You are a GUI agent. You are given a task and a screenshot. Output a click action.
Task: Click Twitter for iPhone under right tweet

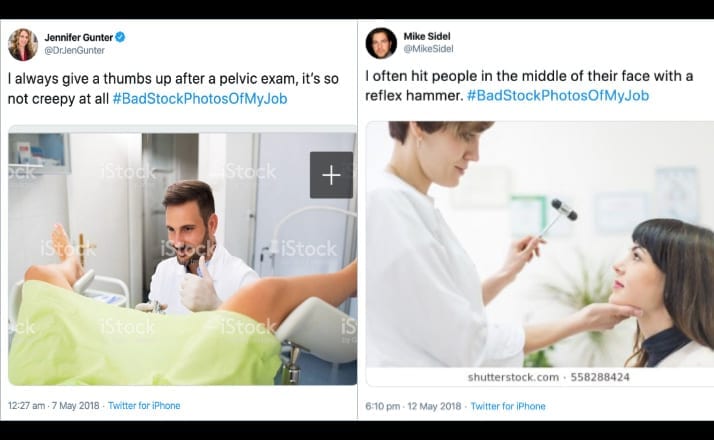coord(508,406)
